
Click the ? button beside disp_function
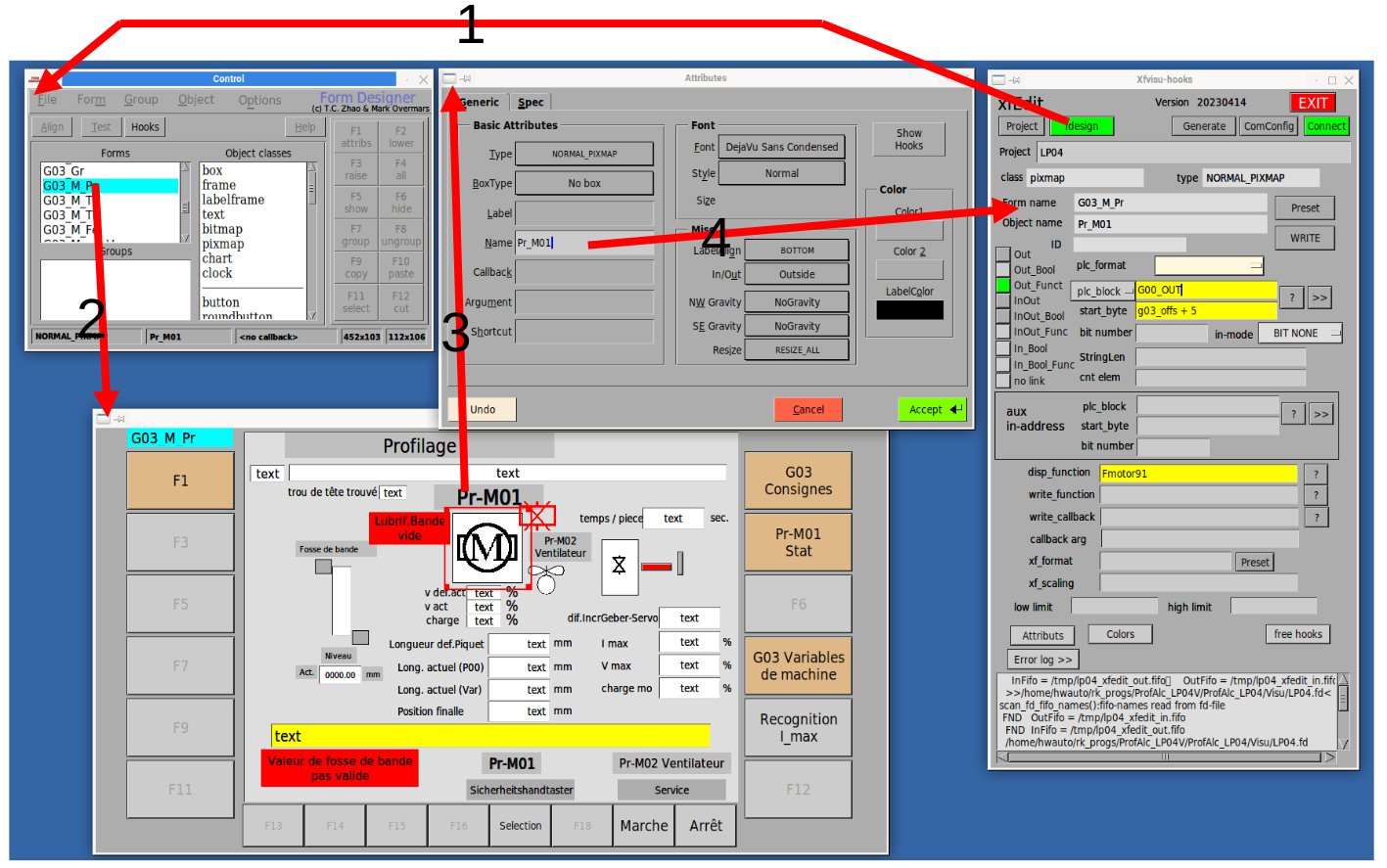tap(1317, 474)
